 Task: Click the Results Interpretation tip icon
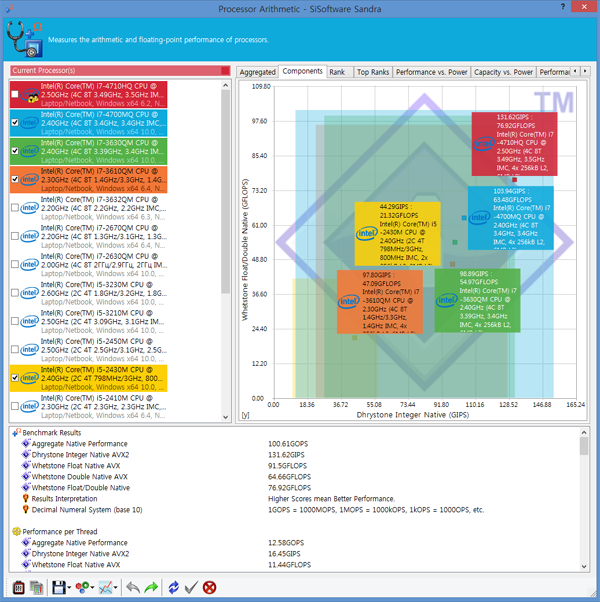26,498
